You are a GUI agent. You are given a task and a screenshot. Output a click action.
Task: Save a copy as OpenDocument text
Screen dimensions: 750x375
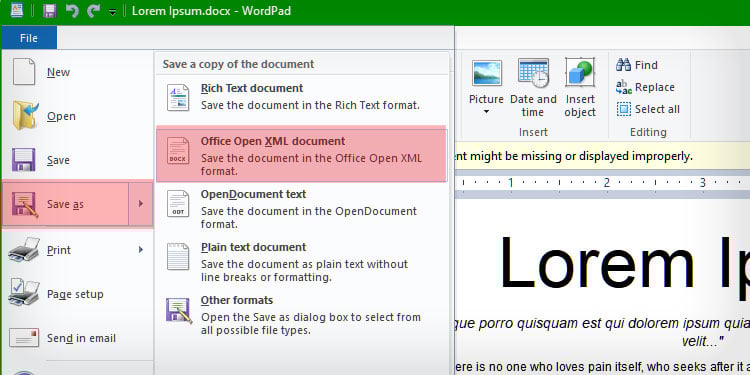[x=301, y=209]
